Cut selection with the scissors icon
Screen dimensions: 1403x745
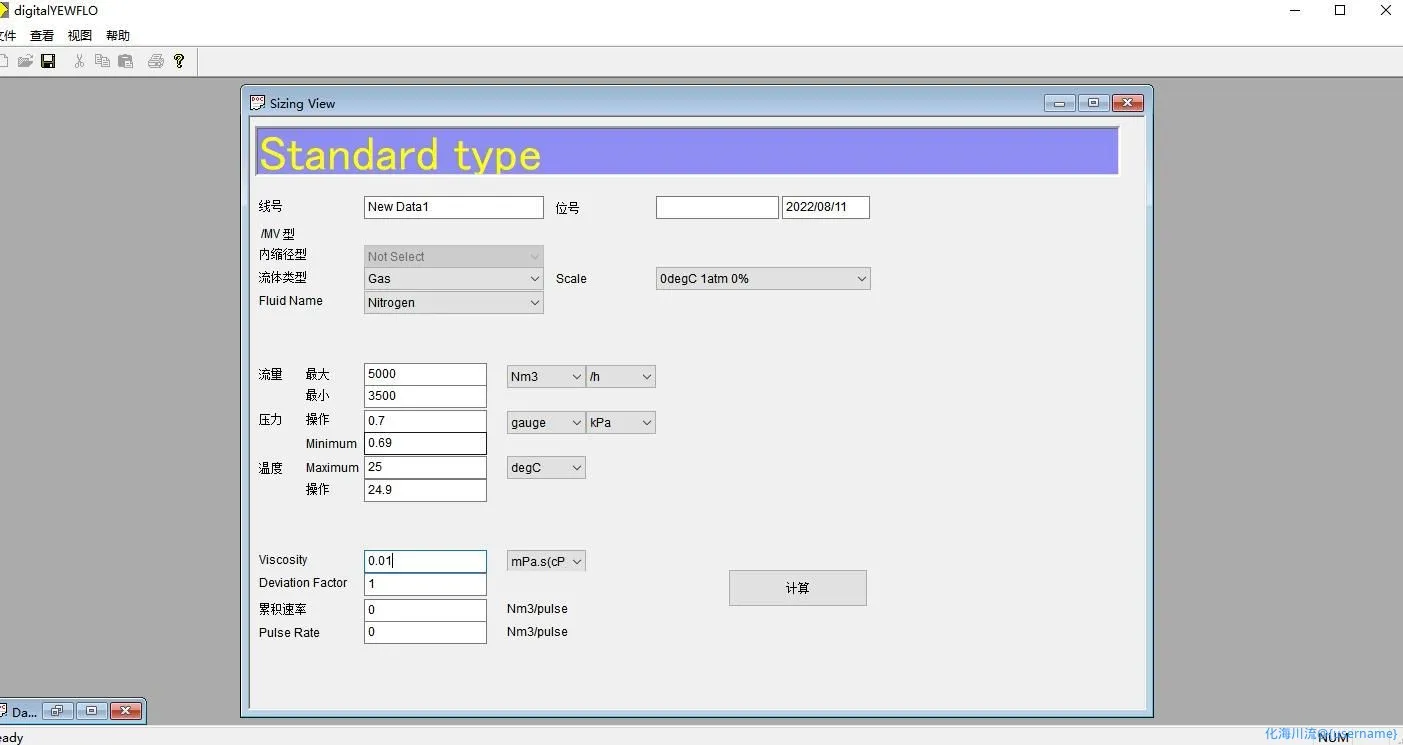79,61
